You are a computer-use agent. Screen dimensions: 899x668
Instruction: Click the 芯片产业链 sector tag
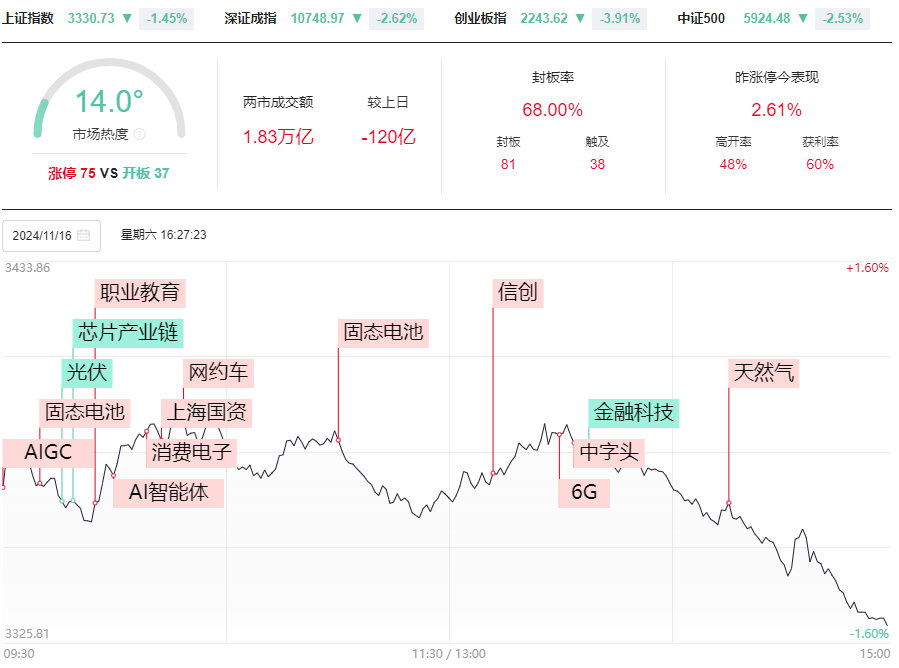coord(128,333)
